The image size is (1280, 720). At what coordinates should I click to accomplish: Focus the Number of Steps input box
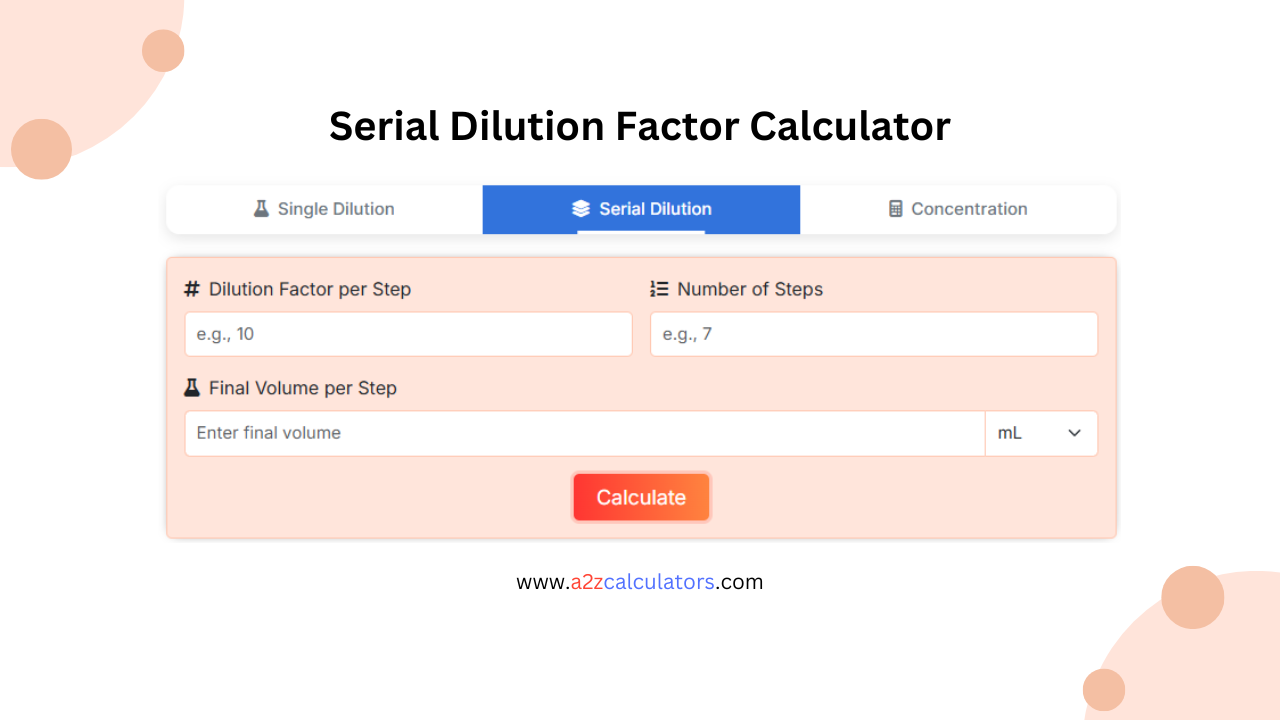(873, 334)
